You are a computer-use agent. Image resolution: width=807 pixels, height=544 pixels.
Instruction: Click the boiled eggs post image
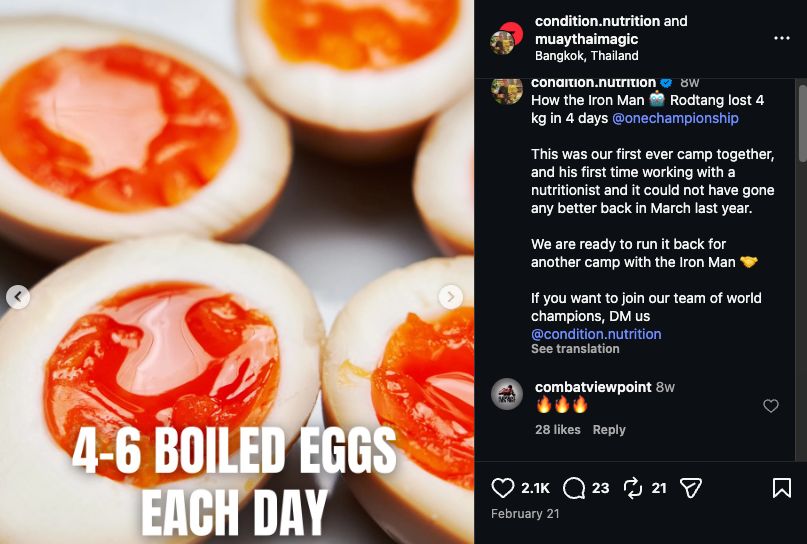[x=237, y=200]
